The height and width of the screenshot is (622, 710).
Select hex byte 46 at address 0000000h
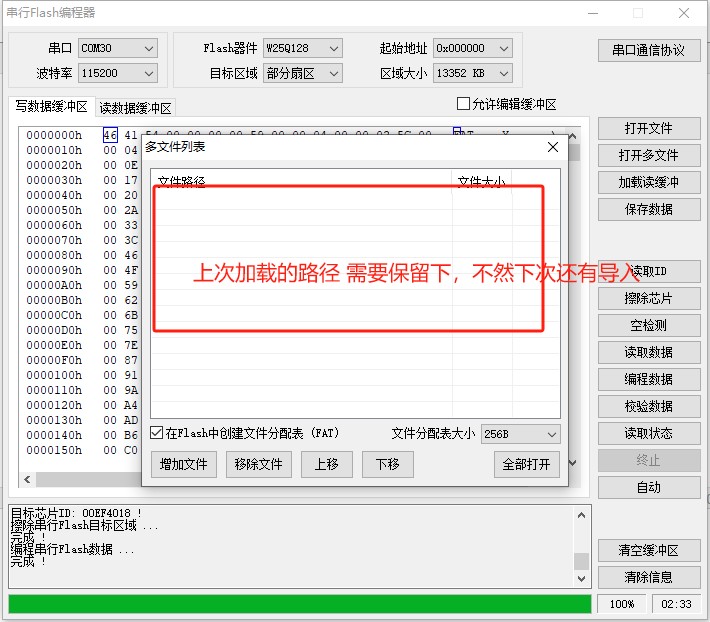[x=110, y=135]
